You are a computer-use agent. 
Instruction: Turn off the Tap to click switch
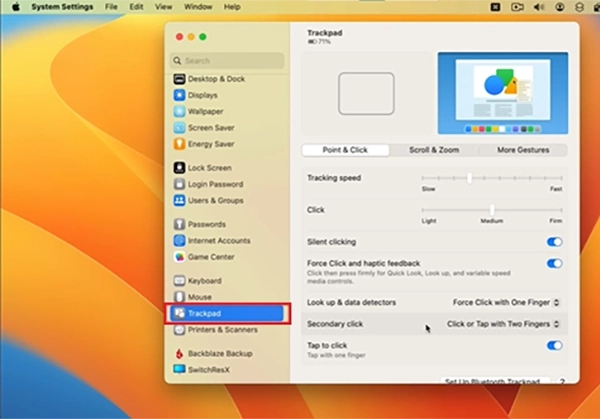pyautogui.click(x=554, y=346)
